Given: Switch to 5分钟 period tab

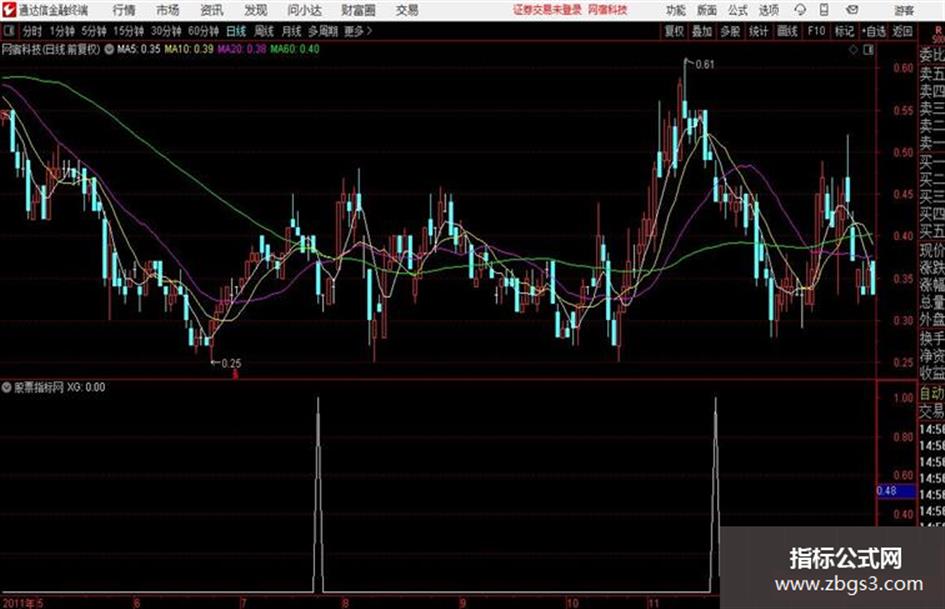Looking at the screenshot, I should pos(93,31).
